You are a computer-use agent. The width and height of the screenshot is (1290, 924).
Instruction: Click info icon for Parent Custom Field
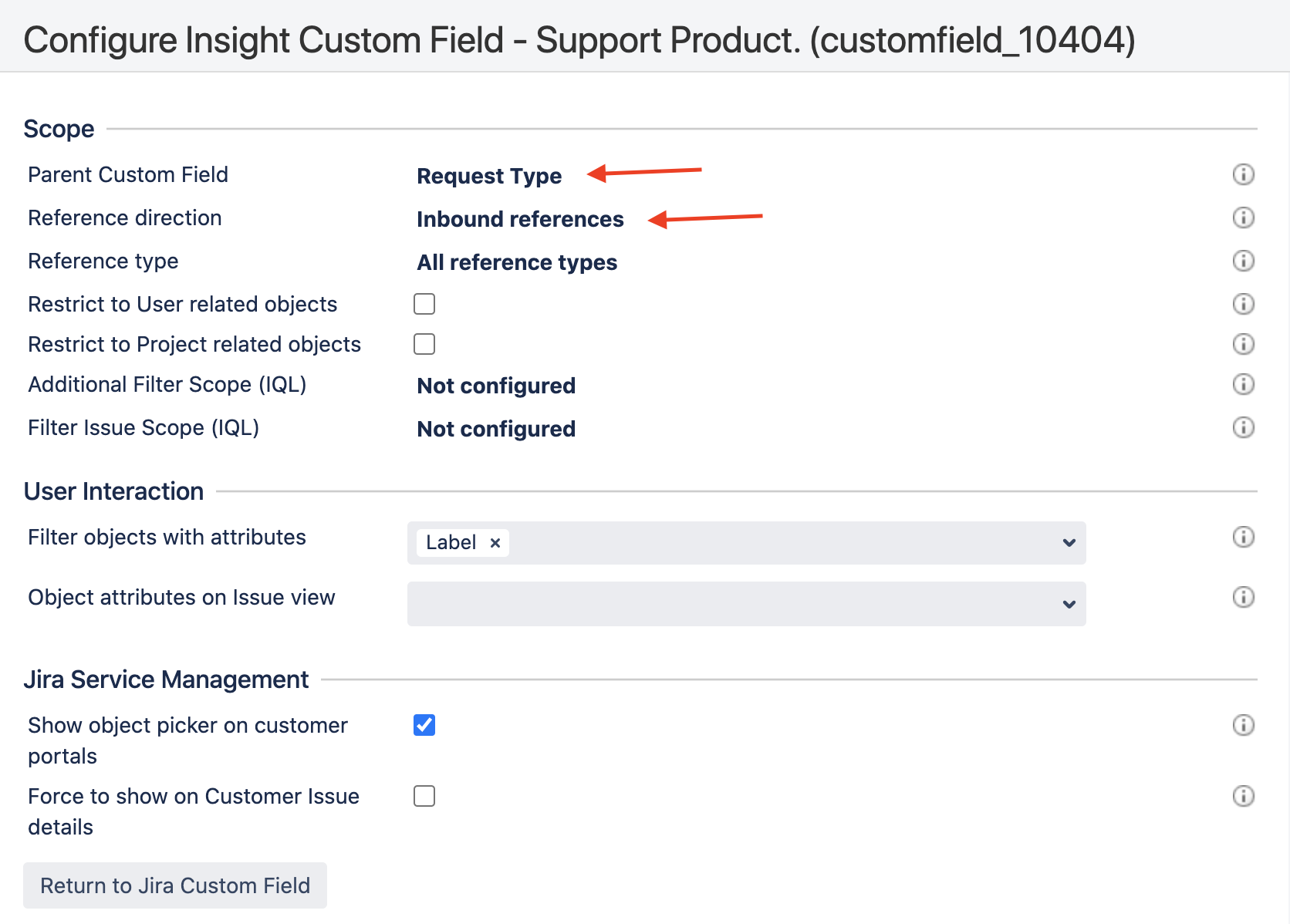point(1243,174)
